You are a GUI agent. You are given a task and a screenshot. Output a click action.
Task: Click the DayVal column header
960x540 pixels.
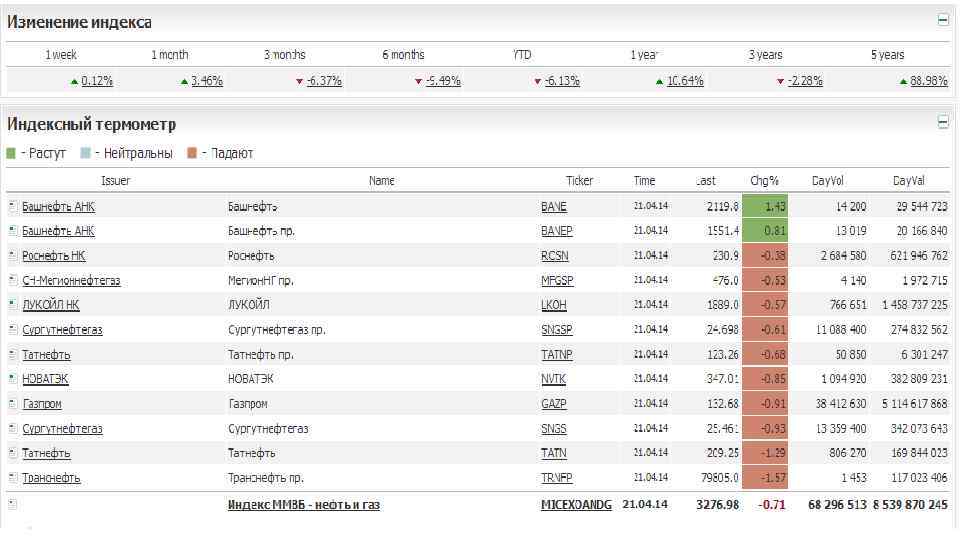(909, 181)
